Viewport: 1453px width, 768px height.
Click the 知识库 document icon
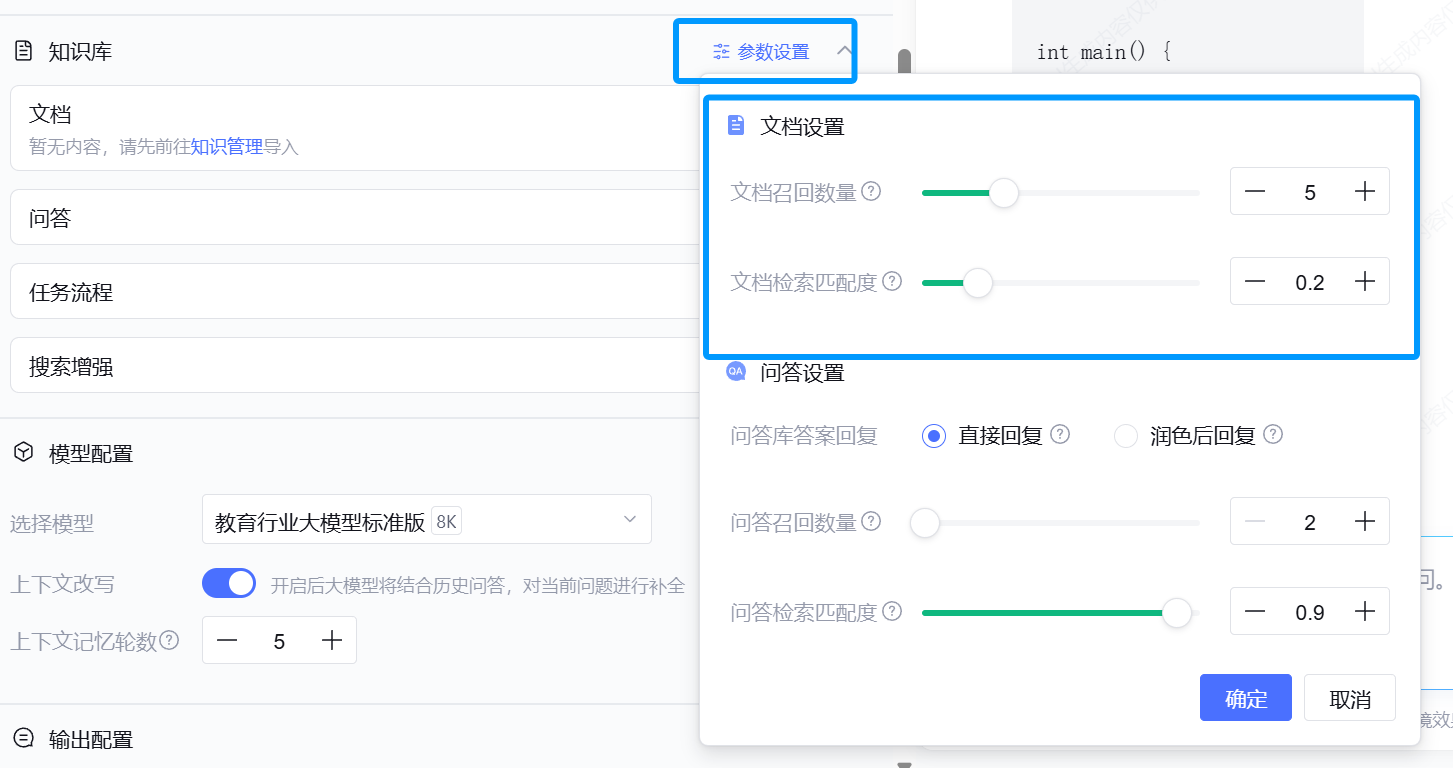coord(23,51)
